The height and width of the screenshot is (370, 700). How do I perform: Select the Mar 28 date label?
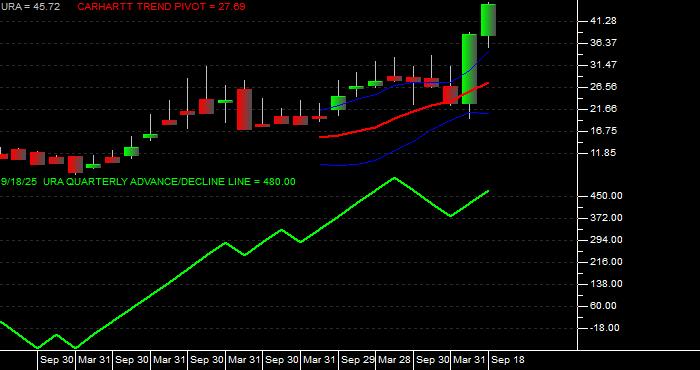[x=395, y=359]
